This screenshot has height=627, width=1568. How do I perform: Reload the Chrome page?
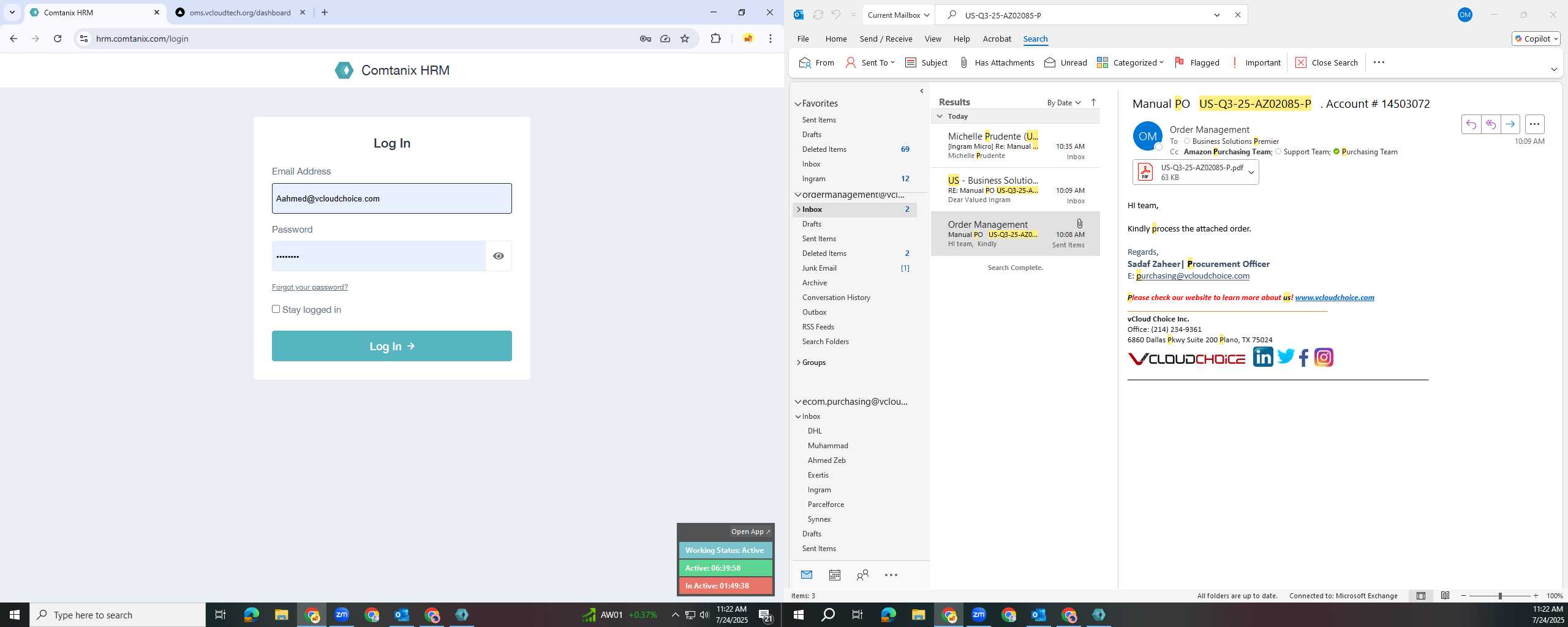pyautogui.click(x=58, y=39)
